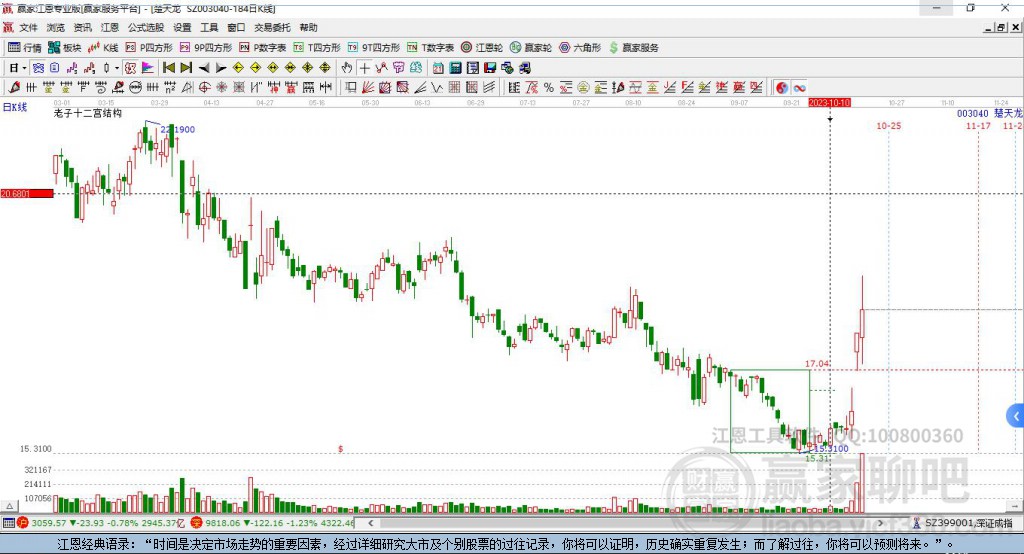Open the 浏览 menu

tap(56, 27)
